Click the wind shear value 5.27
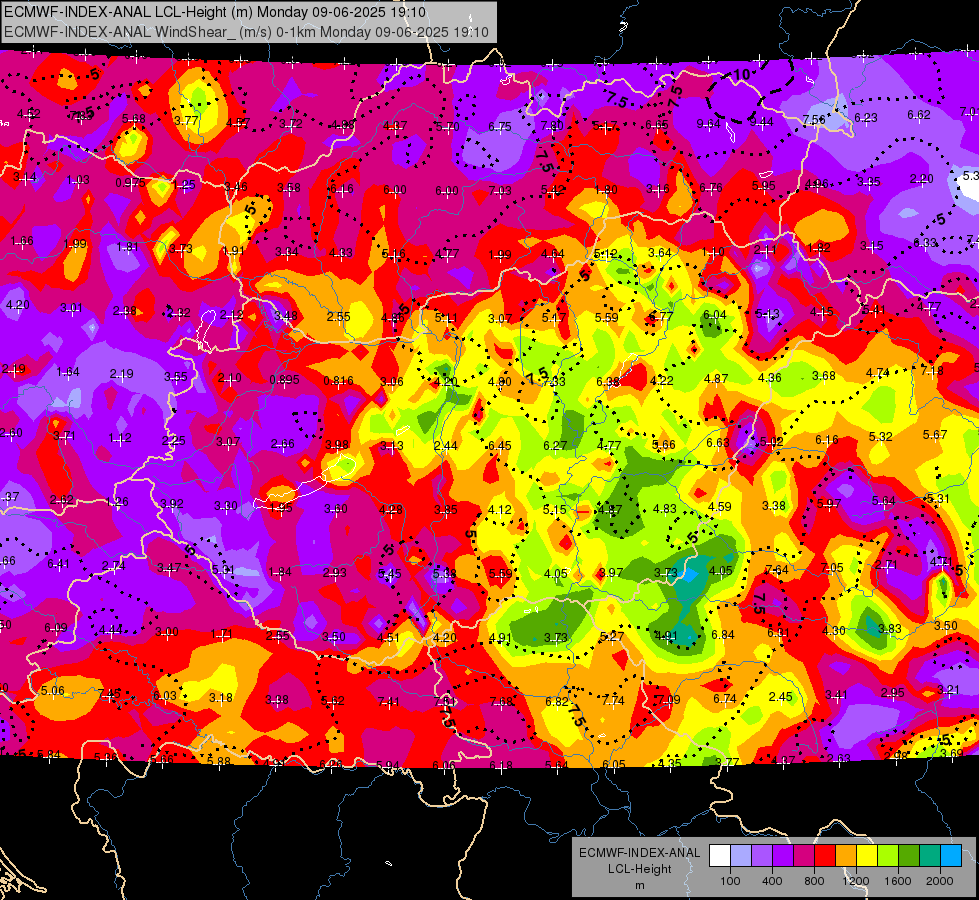979x900 pixels. click(611, 636)
